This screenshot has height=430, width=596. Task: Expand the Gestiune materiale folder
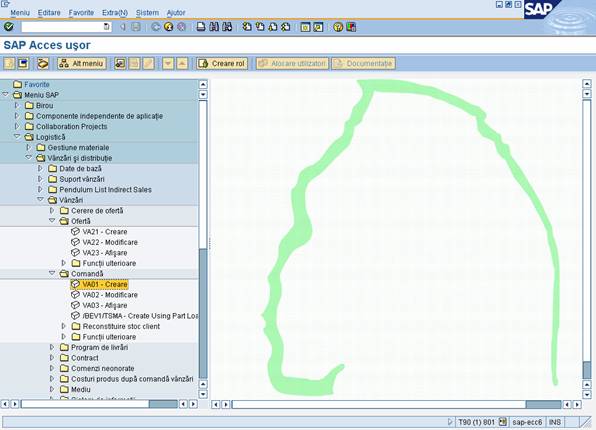tap(29, 147)
